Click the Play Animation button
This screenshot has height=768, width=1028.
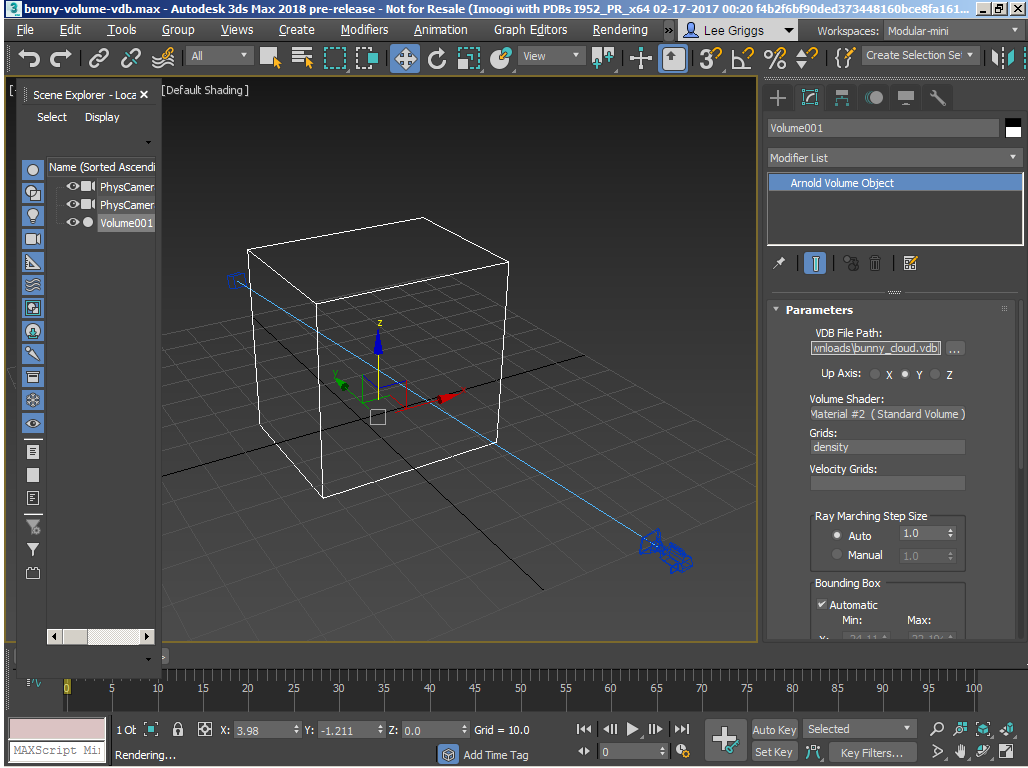633,729
